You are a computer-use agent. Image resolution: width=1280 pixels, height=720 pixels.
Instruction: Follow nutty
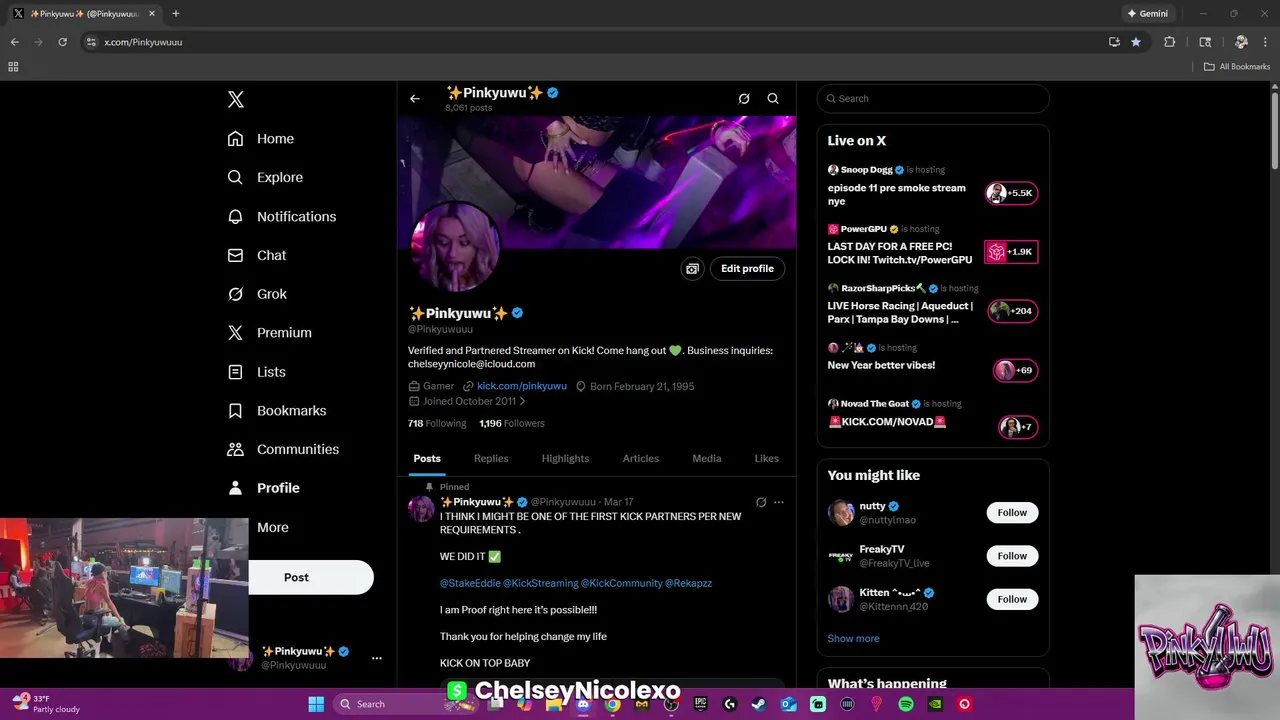tap(1012, 512)
